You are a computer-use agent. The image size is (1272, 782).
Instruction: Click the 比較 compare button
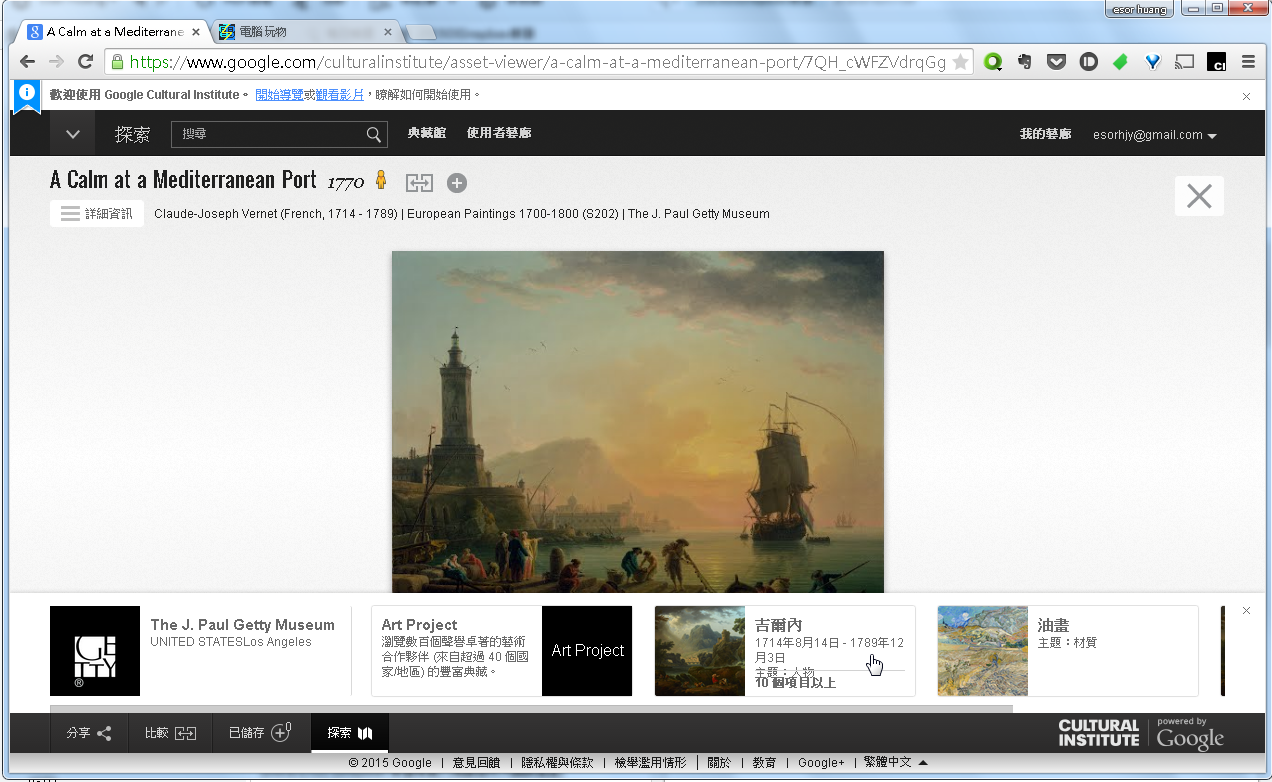tap(170, 733)
